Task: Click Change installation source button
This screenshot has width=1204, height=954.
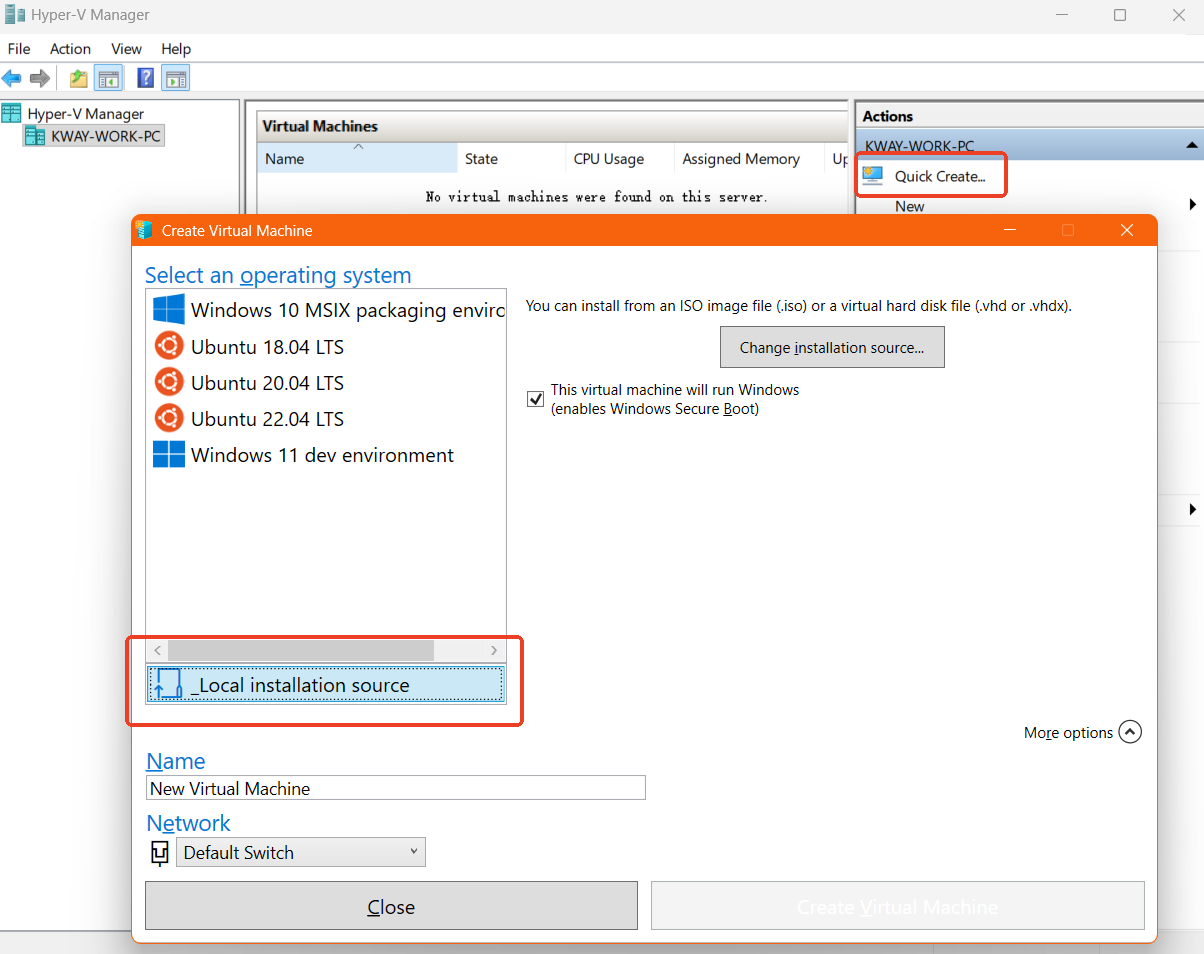Action: tap(831, 348)
